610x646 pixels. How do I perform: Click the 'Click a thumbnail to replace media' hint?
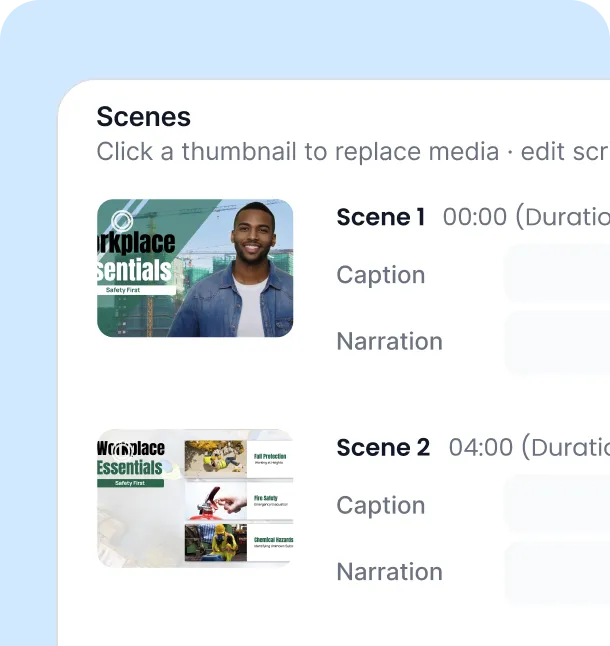[298, 152]
